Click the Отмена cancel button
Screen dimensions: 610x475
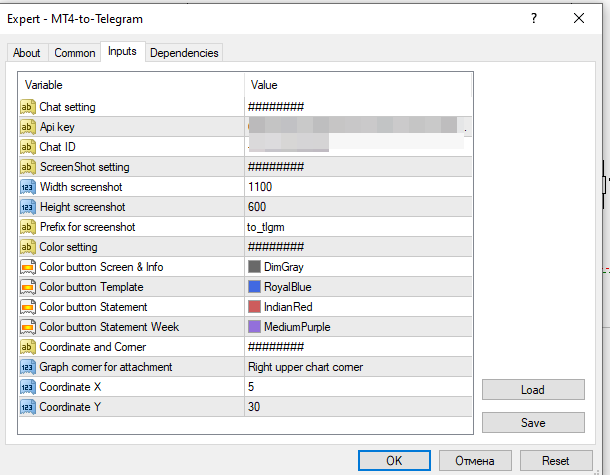point(475,461)
